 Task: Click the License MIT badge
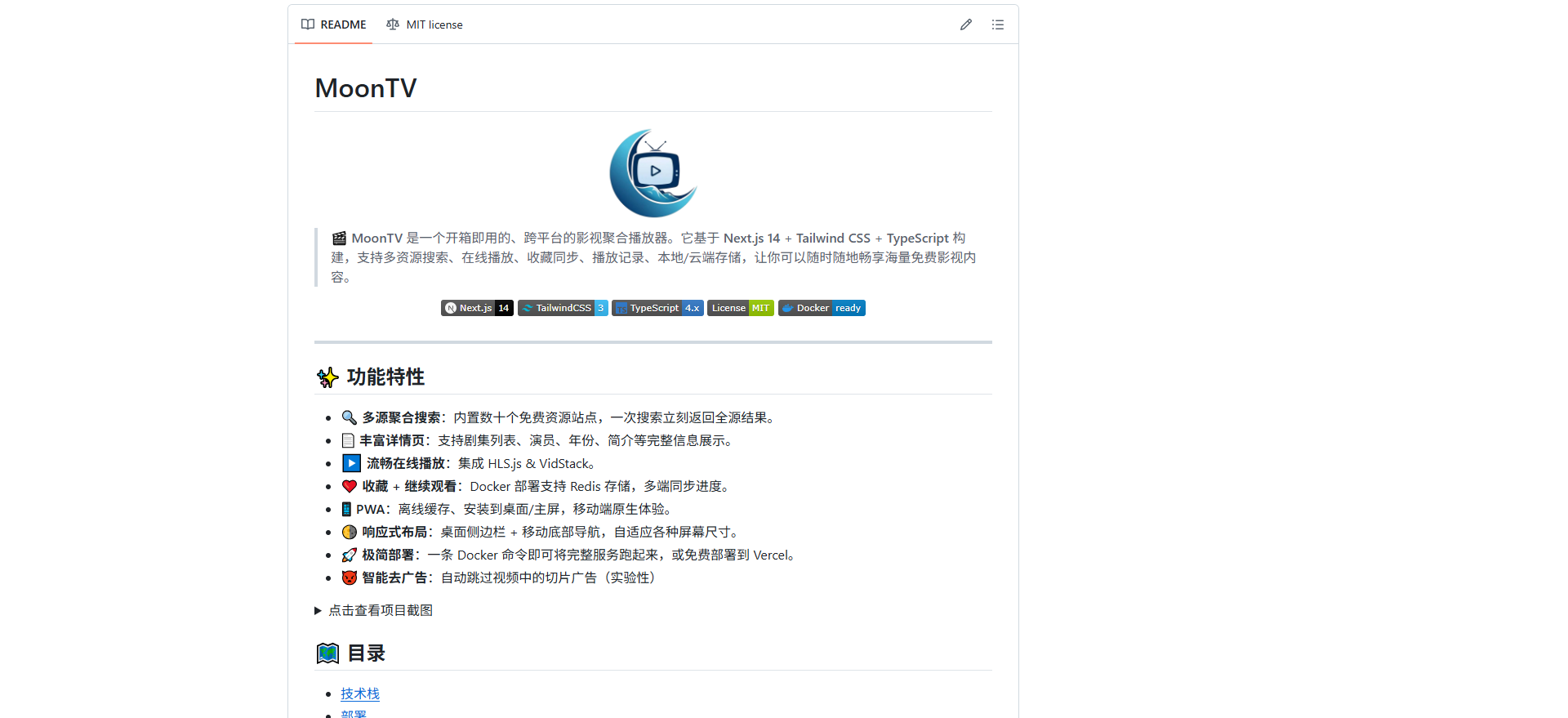[740, 308]
